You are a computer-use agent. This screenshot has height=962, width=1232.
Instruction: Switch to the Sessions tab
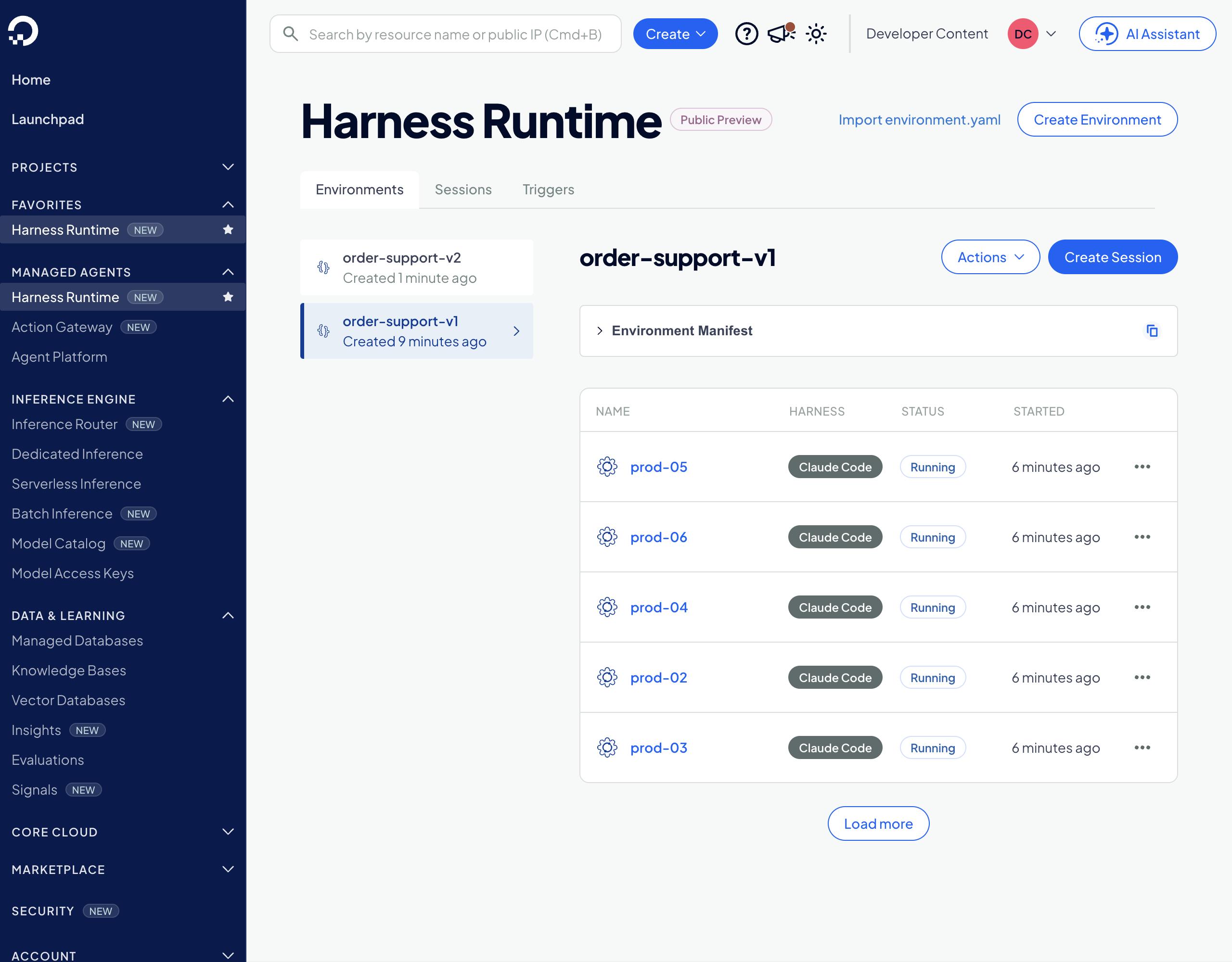click(x=463, y=190)
